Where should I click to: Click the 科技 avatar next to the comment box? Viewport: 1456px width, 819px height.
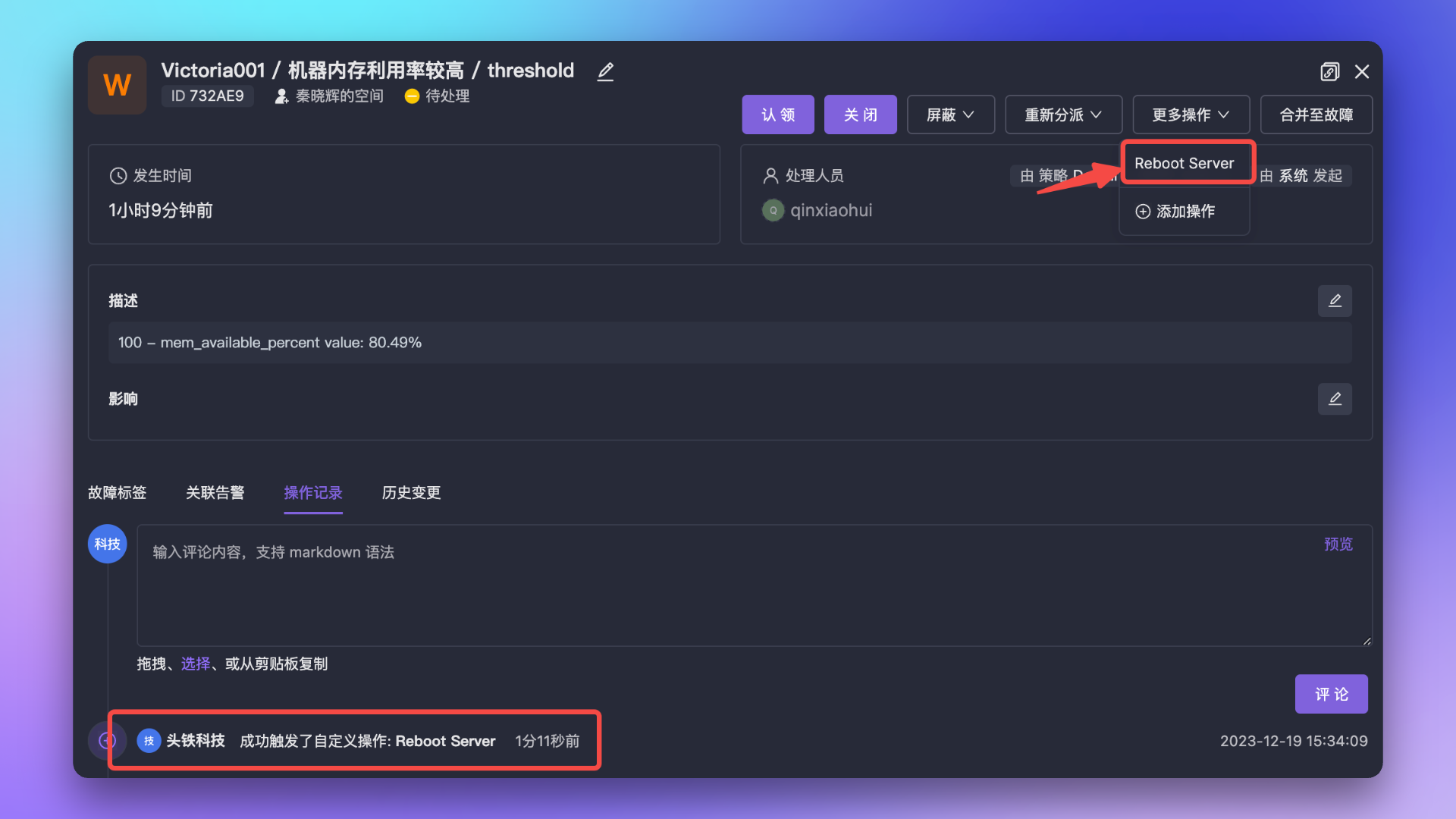tap(107, 544)
